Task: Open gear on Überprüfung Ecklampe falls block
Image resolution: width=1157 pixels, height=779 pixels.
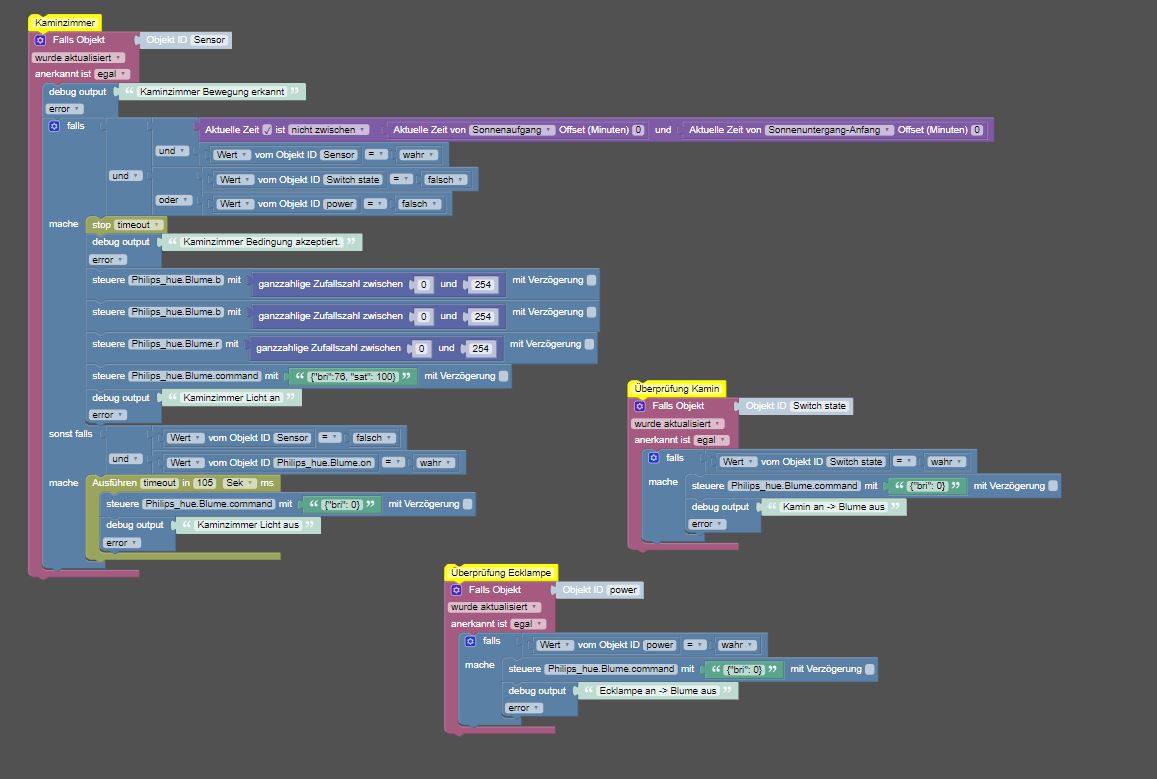Action: 470,641
